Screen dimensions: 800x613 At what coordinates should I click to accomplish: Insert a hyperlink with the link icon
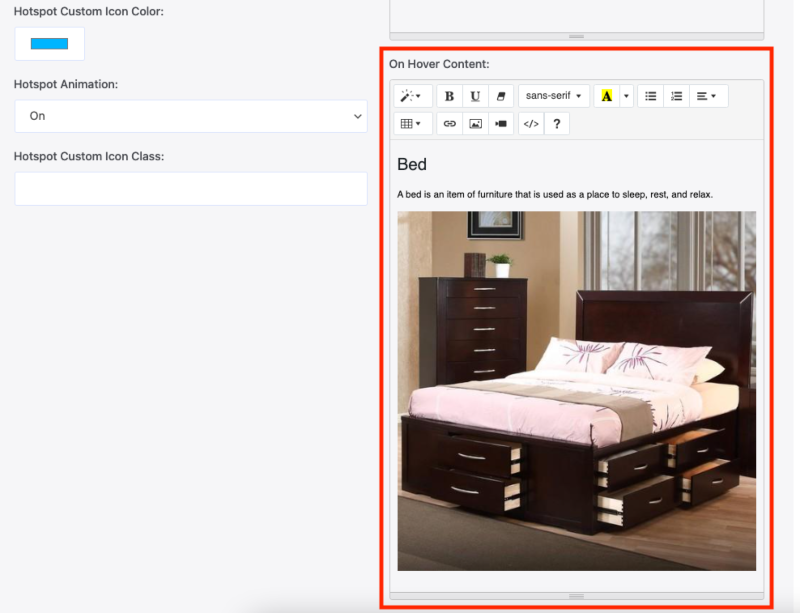pyautogui.click(x=449, y=124)
